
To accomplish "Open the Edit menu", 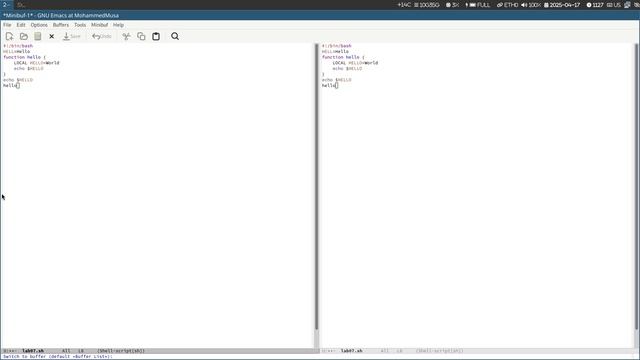I will click(21, 25).
